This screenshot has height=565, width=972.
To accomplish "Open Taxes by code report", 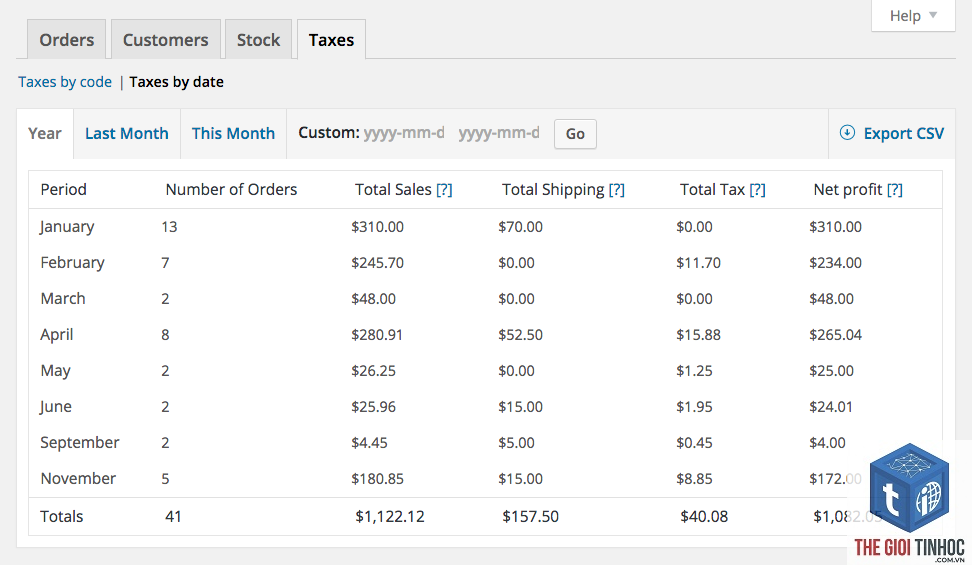I will tap(65, 82).
